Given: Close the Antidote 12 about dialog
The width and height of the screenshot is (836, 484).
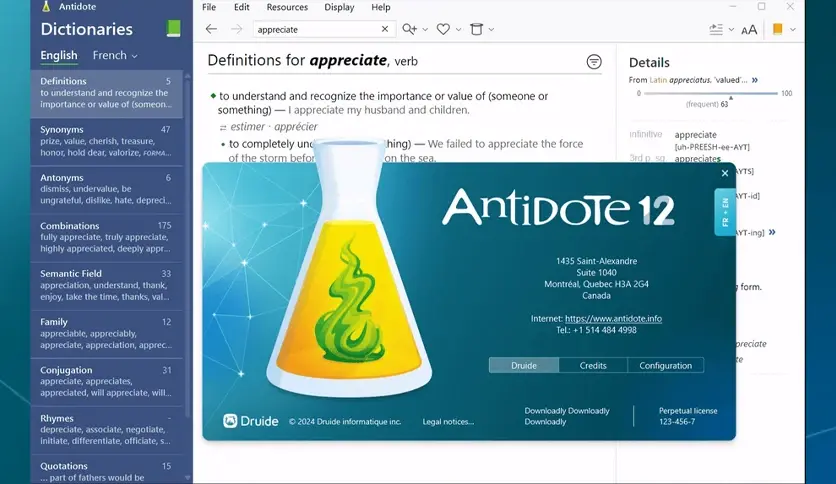Looking at the screenshot, I should point(725,173).
